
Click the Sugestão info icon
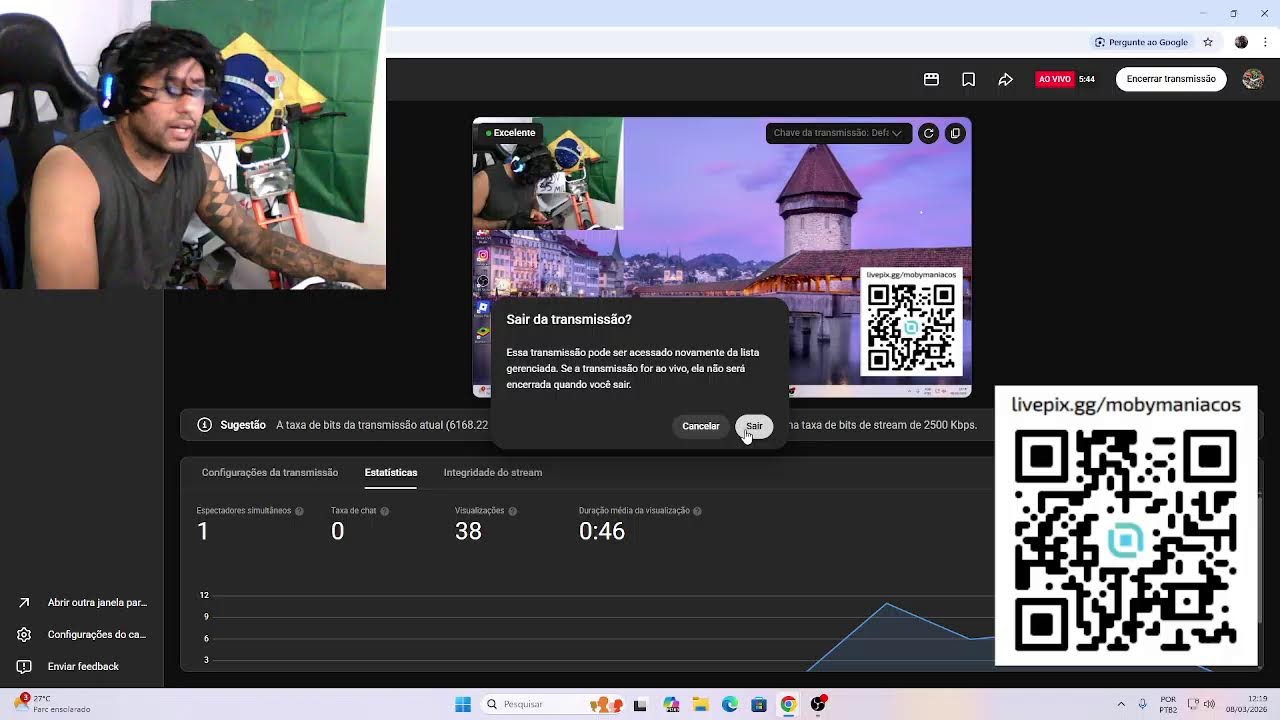204,425
